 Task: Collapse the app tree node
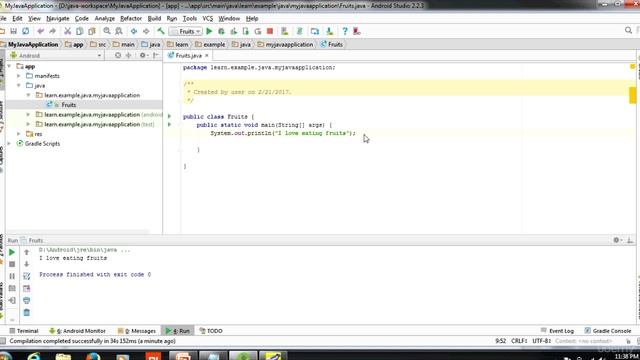(9, 66)
